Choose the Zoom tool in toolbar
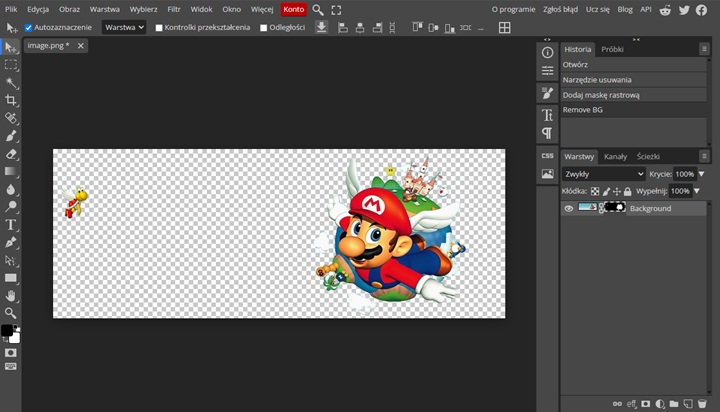 pyautogui.click(x=11, y=313)
